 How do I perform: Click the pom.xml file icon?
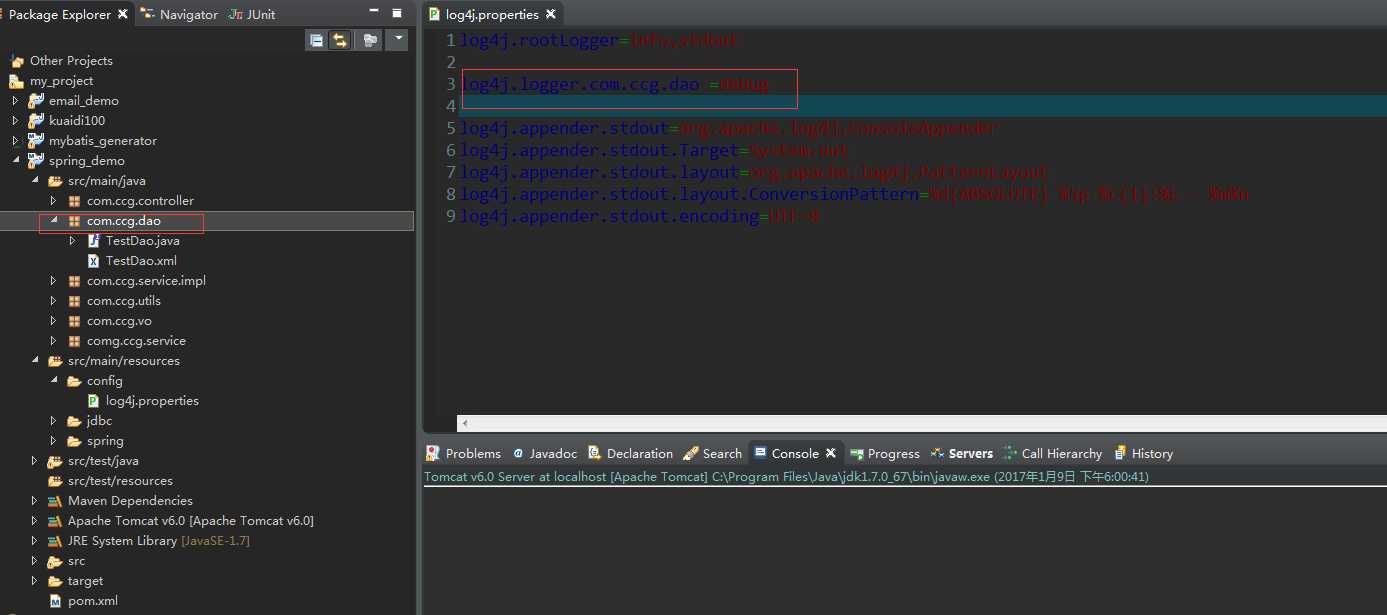[55, 600]
